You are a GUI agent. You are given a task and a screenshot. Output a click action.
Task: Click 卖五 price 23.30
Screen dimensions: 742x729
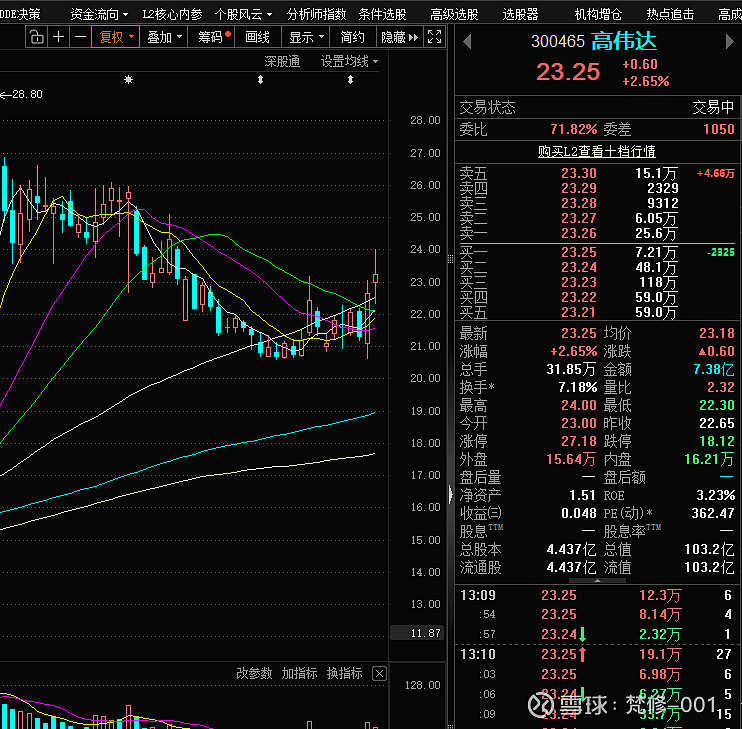[x=579, y=174]
